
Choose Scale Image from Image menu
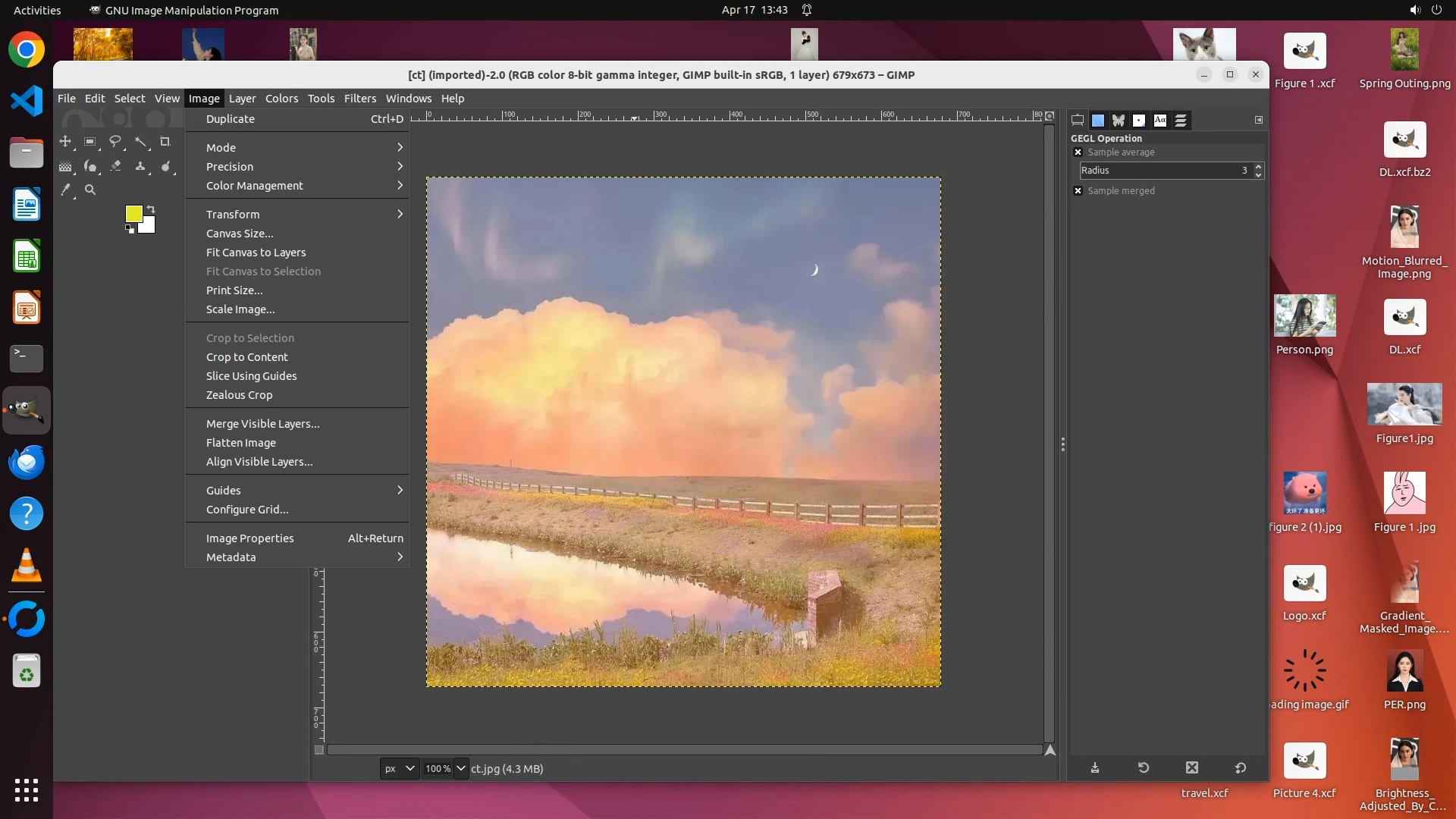coord(240,309)
